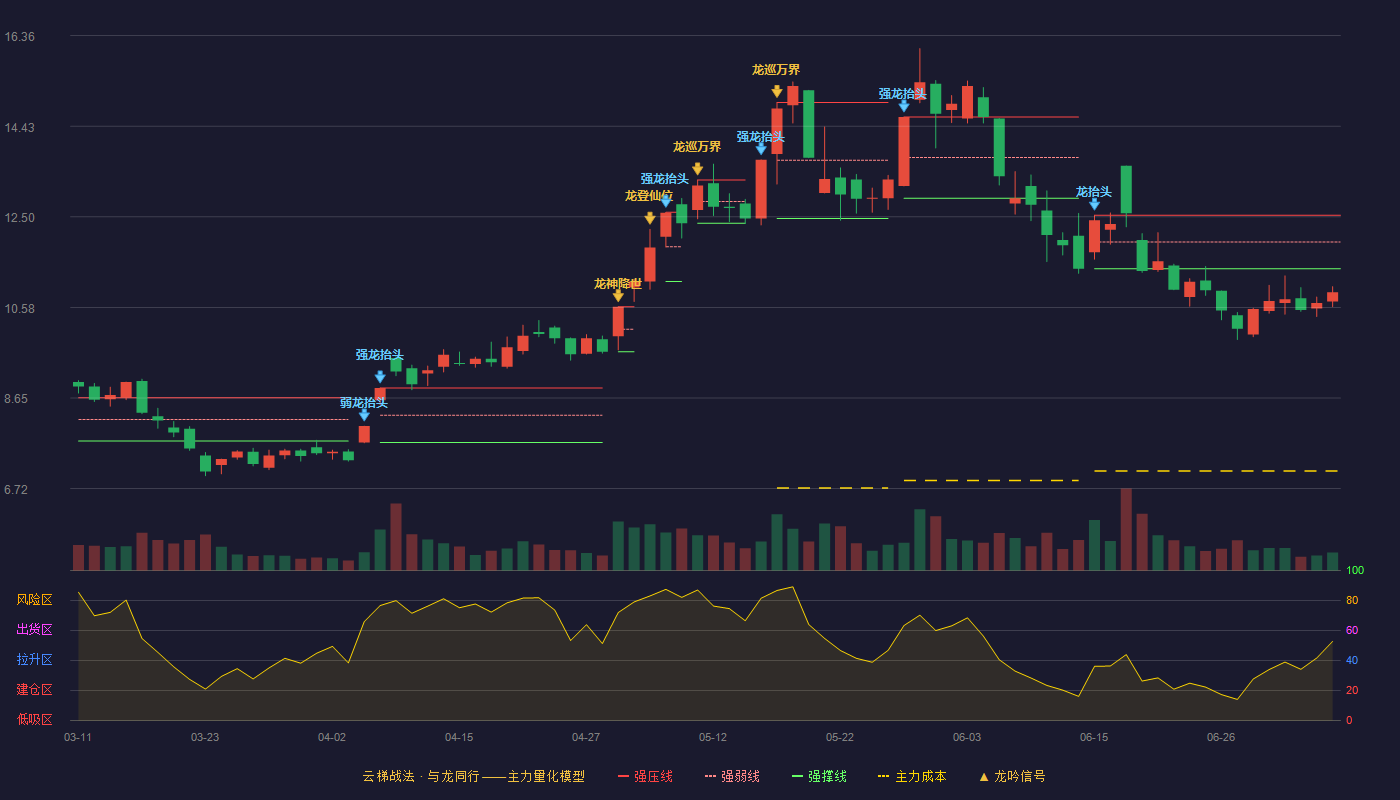Click the 04-15 date label
Image resolution: width=1400 pixels, height=800 pixels.
tap(459, 737)
